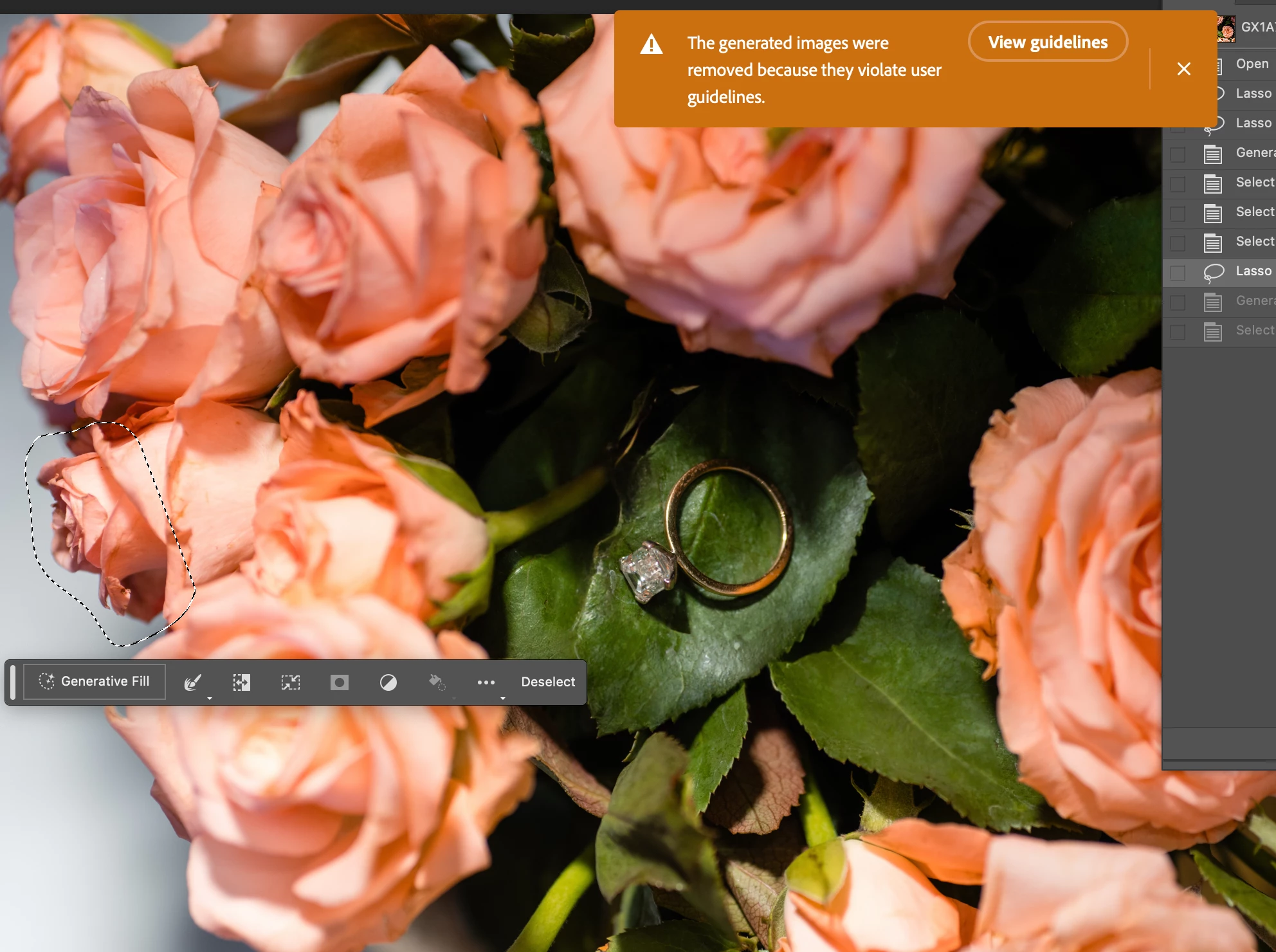Open the dropdown arrow under fill bucket
1276x952 pixels.
tap(454, 698)
